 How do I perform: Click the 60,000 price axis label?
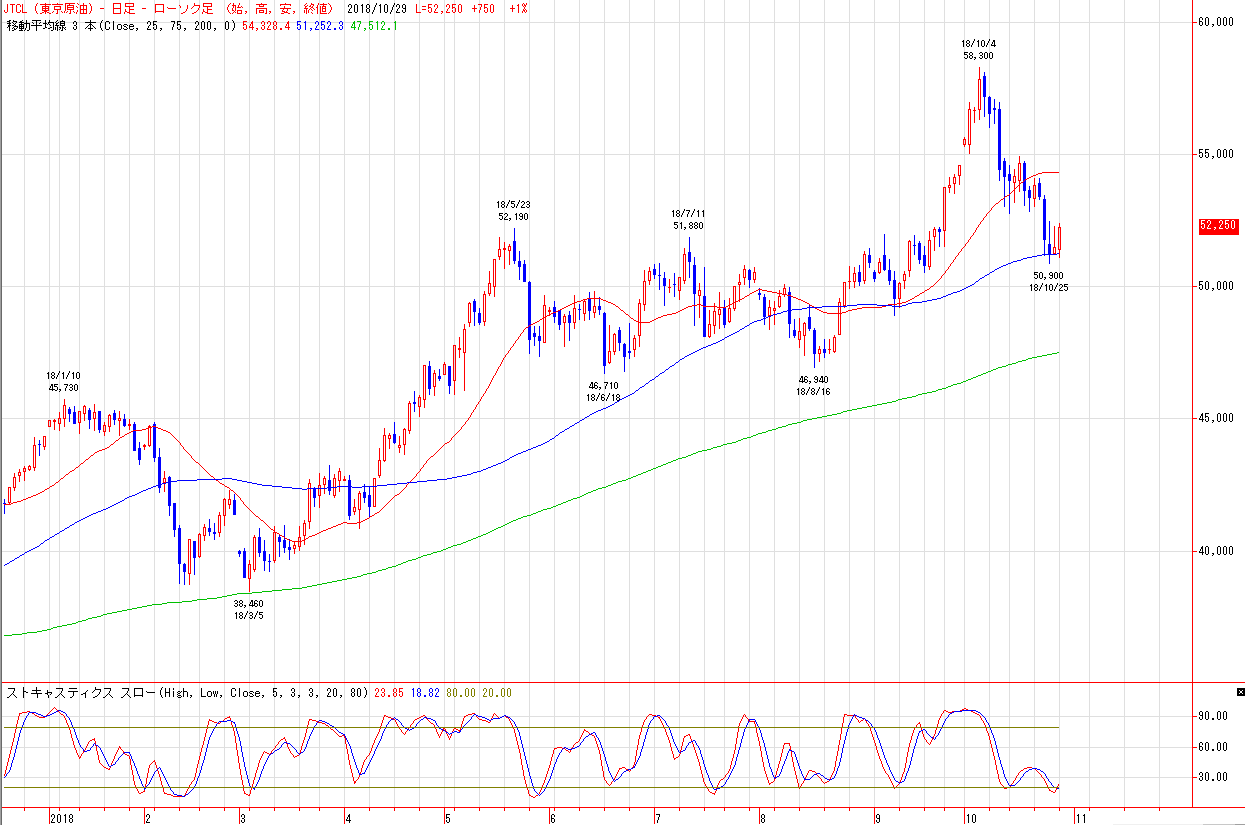1218,22
